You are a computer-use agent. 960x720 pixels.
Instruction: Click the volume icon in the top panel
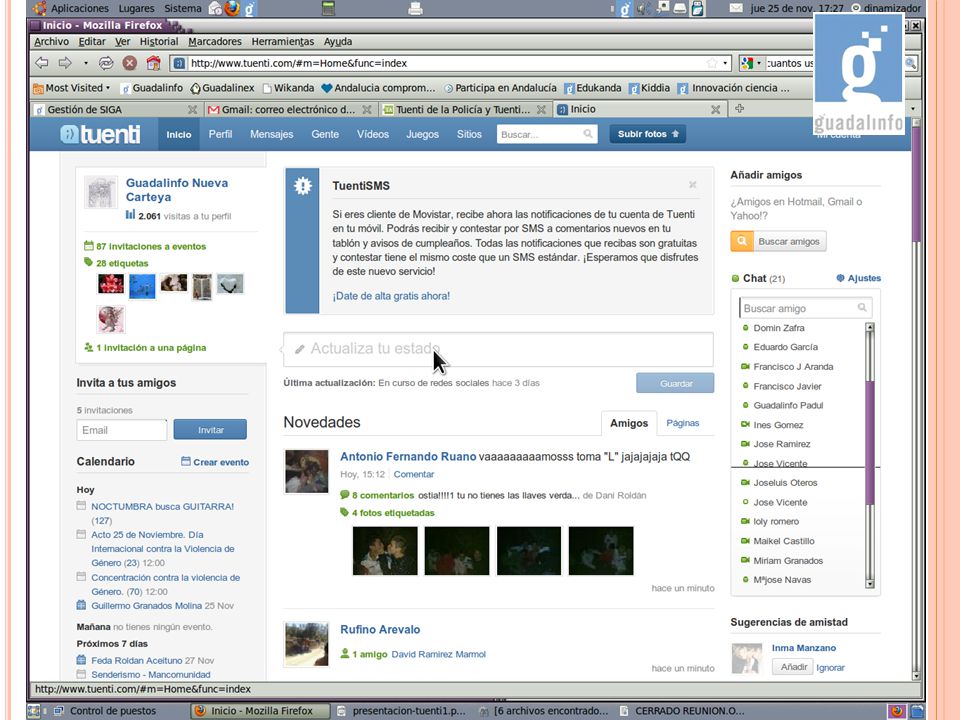click(x=643, y=8)
